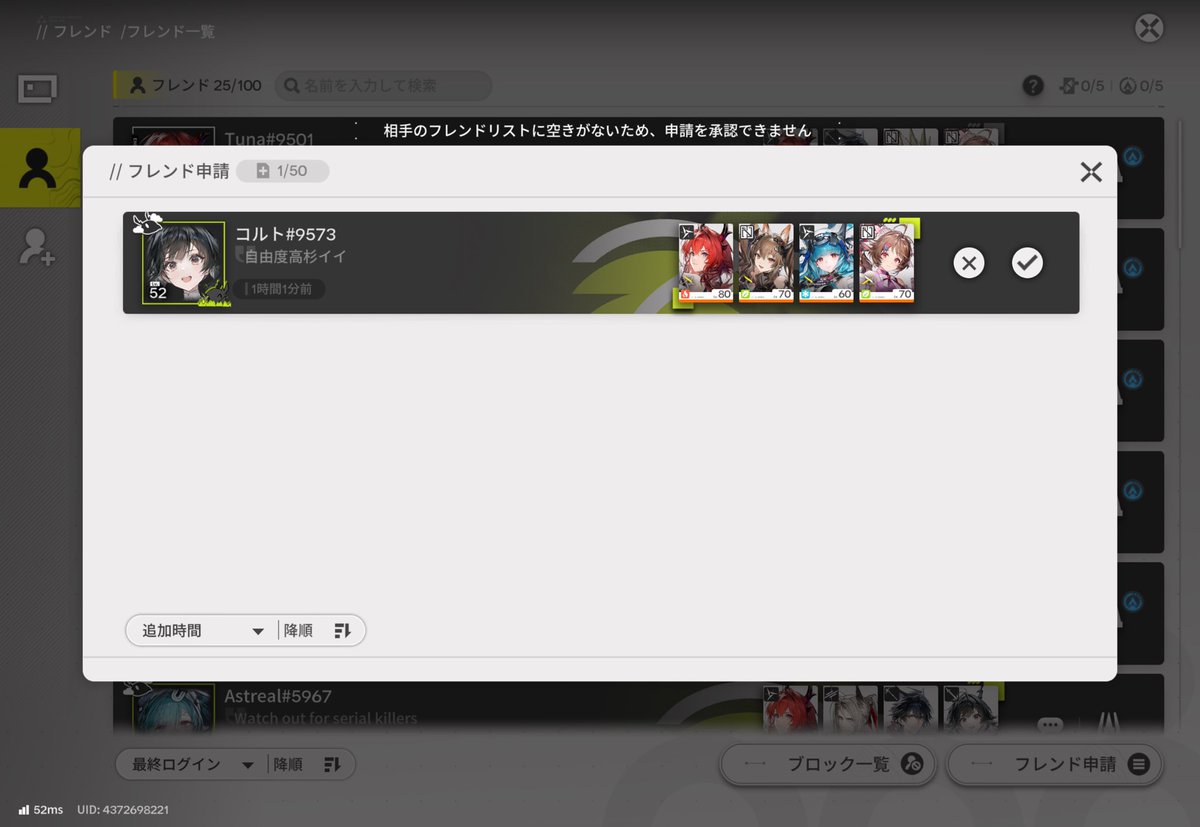Select the add friend sidebar tab
The image size is (1200, 827).
point(37,246)
